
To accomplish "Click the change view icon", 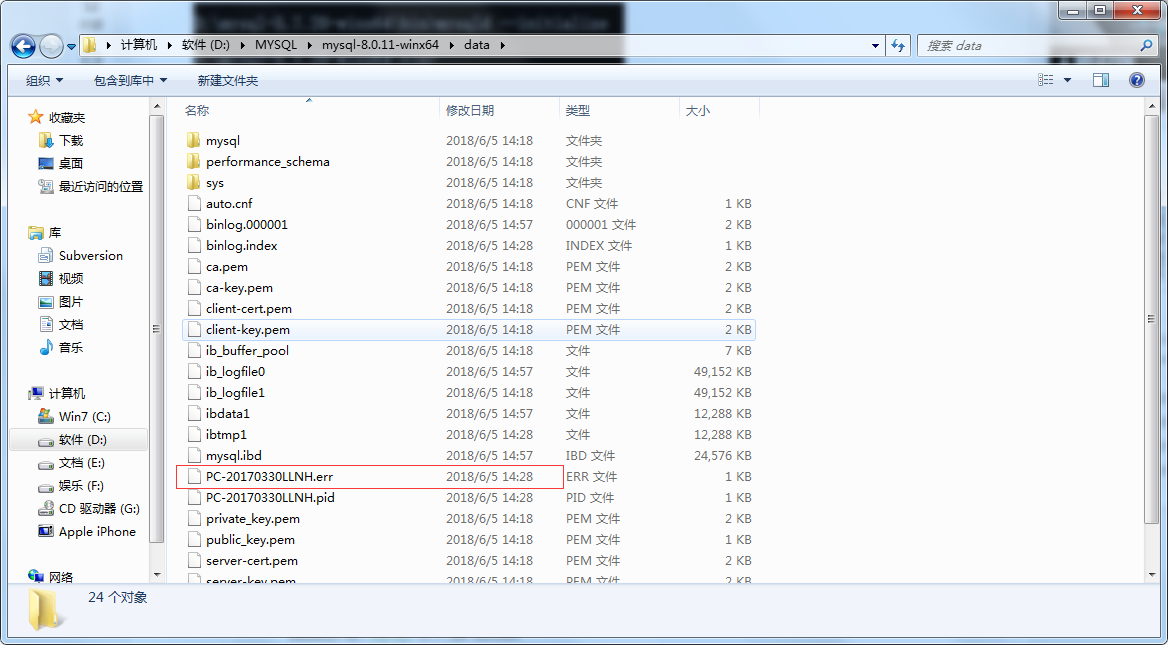I will tap(1046, 80).
